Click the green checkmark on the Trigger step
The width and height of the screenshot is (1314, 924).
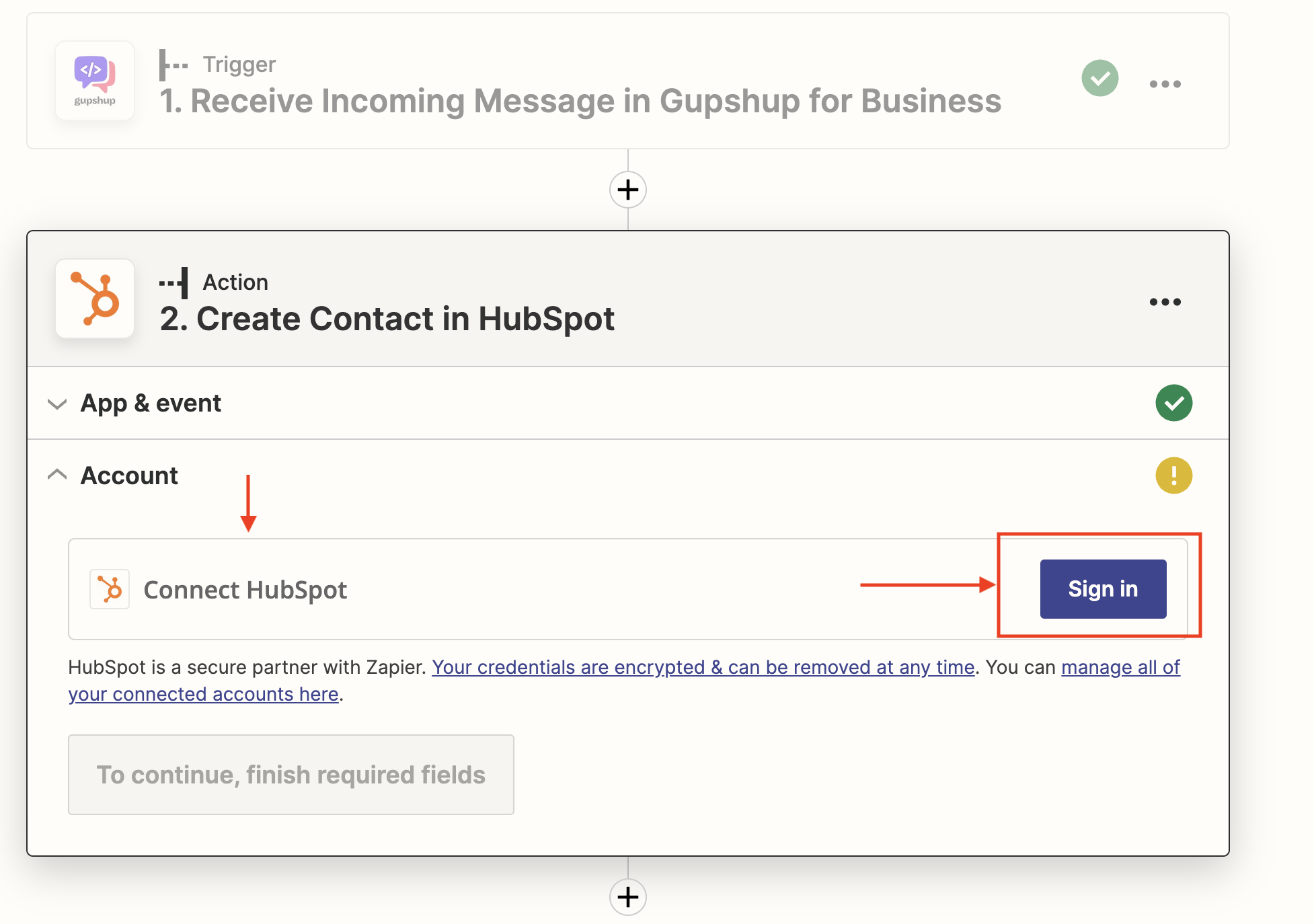(1099, 78)
